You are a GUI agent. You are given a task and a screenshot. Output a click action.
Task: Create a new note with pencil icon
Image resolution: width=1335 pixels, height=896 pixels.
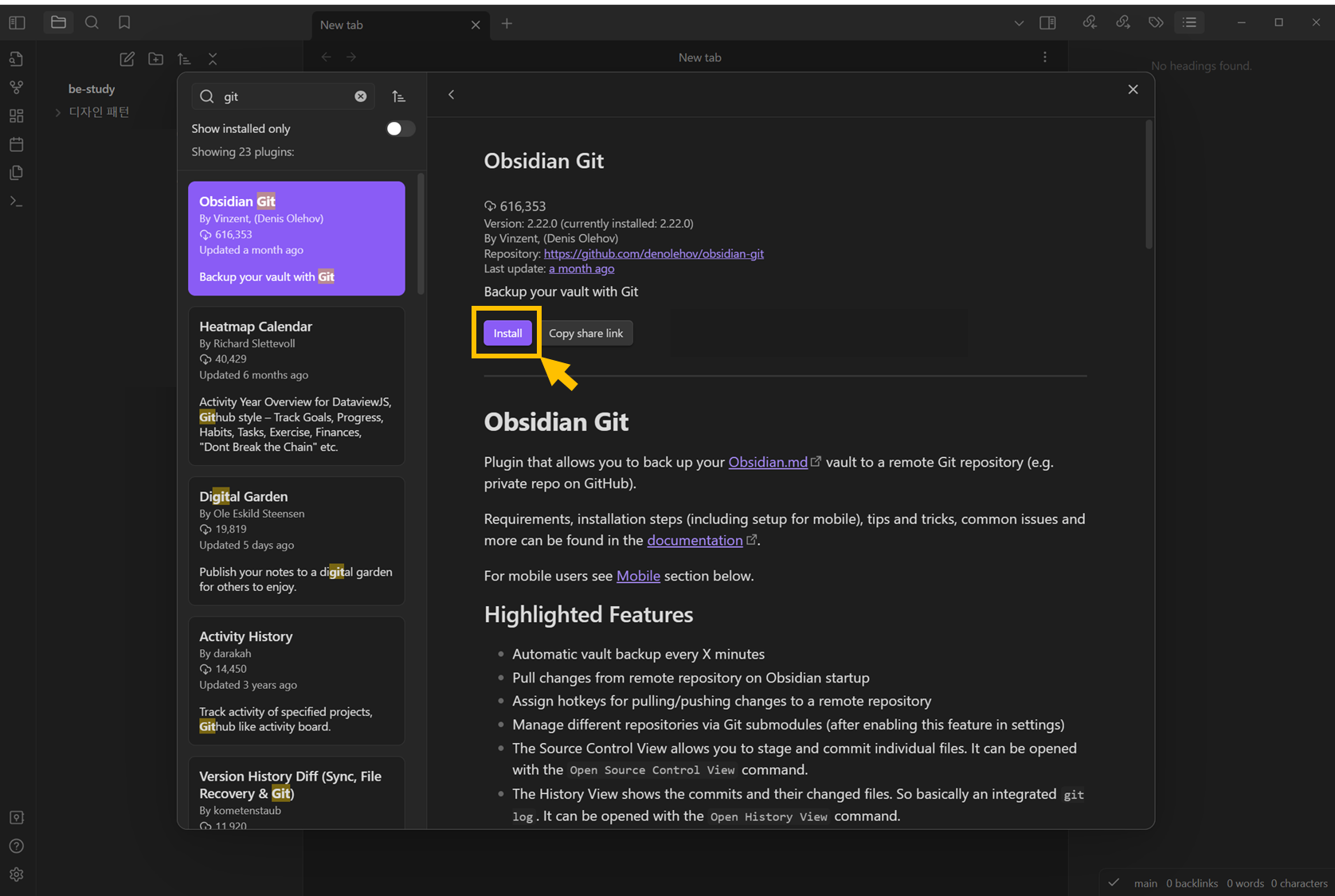click(127, 59)
